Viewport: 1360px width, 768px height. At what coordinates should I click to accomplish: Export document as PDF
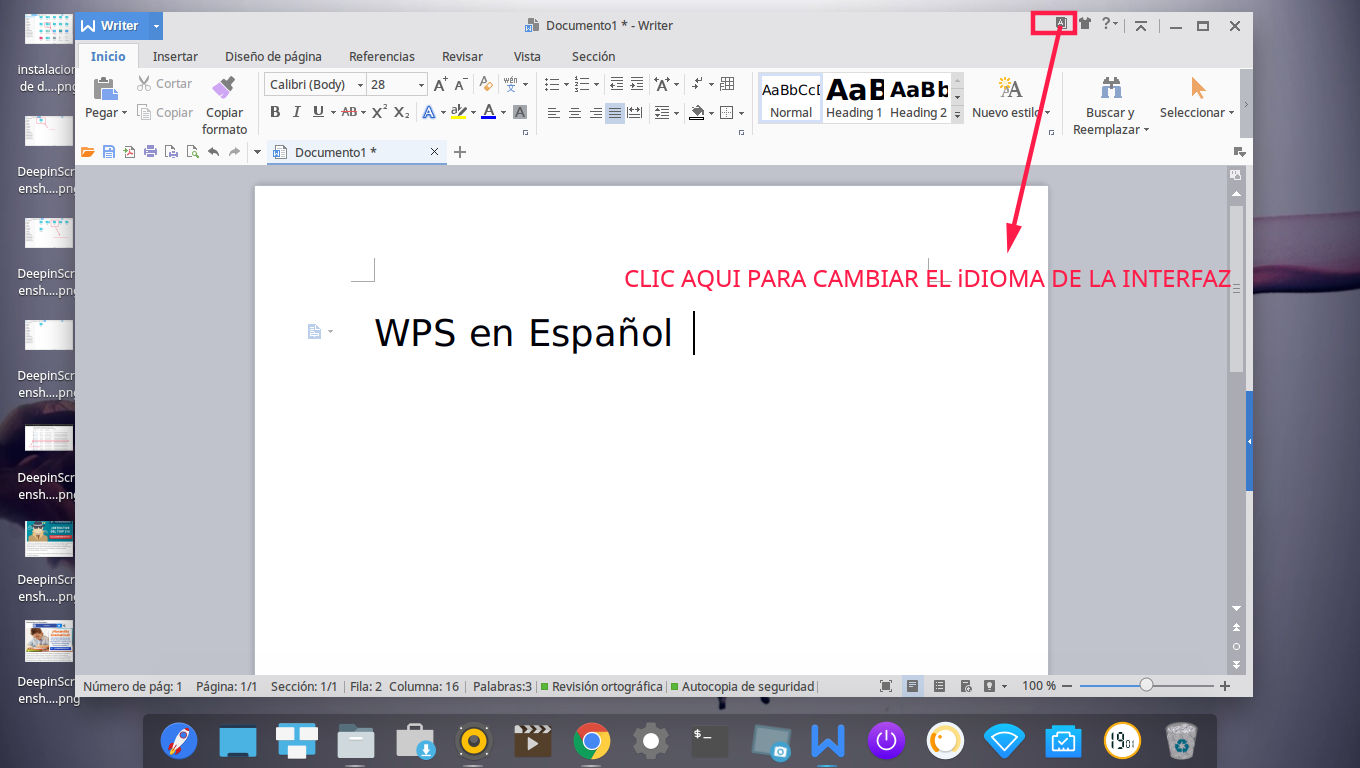tap(130, 151)
